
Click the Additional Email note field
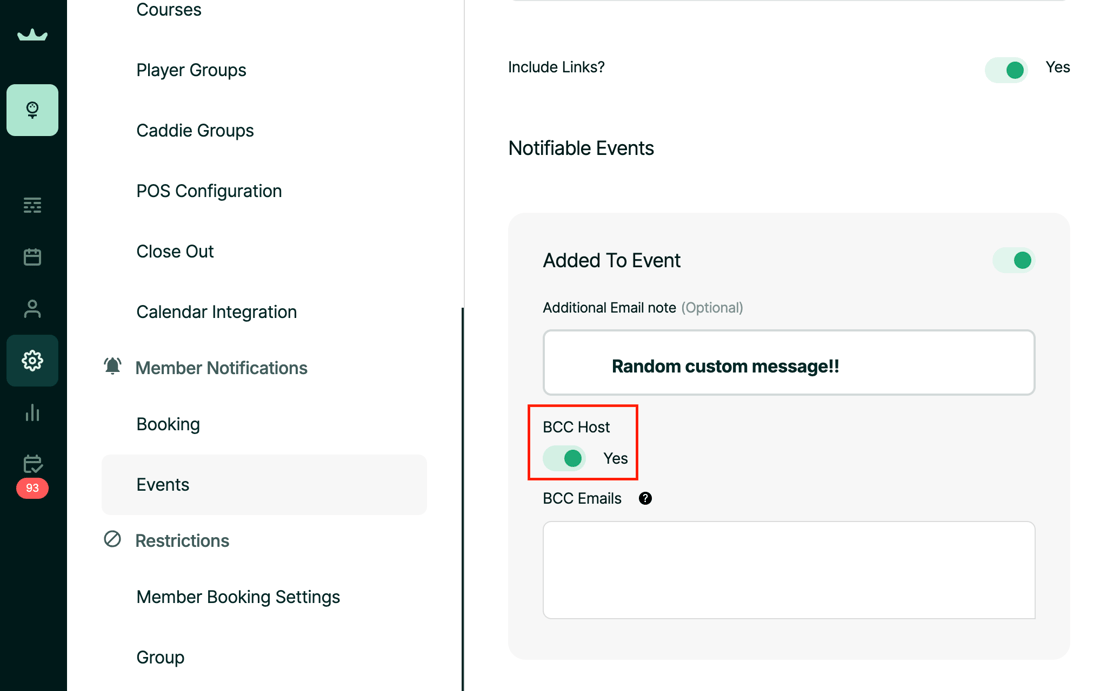[x=788, y=363]
